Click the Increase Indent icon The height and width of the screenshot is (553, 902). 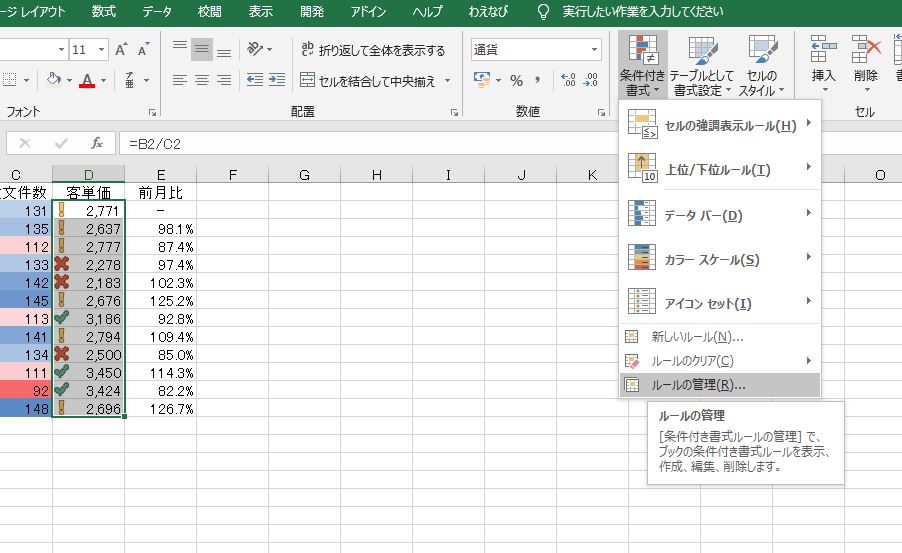[x=277, y=80]
